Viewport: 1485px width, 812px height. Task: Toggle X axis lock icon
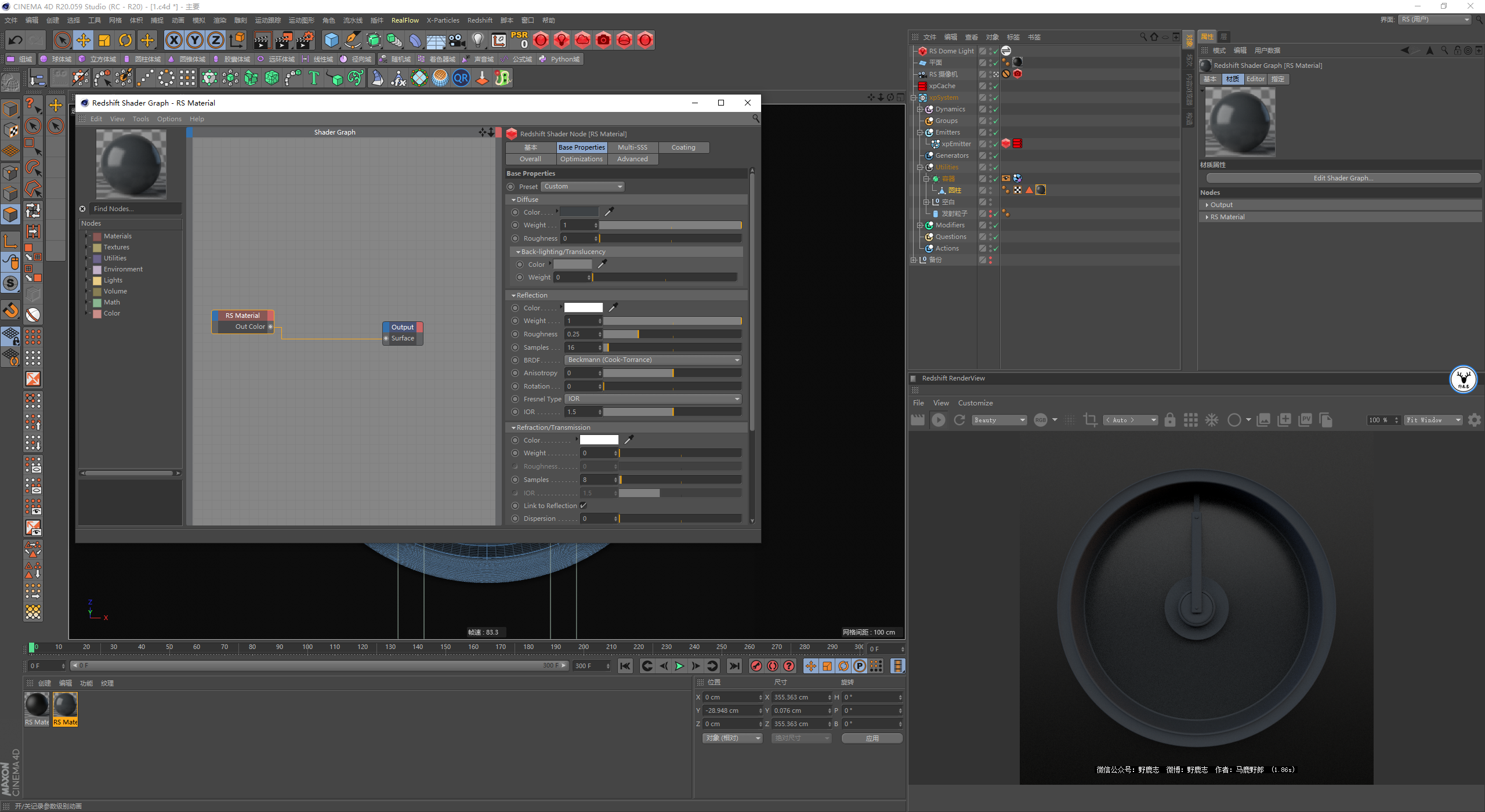pos(173,40)
